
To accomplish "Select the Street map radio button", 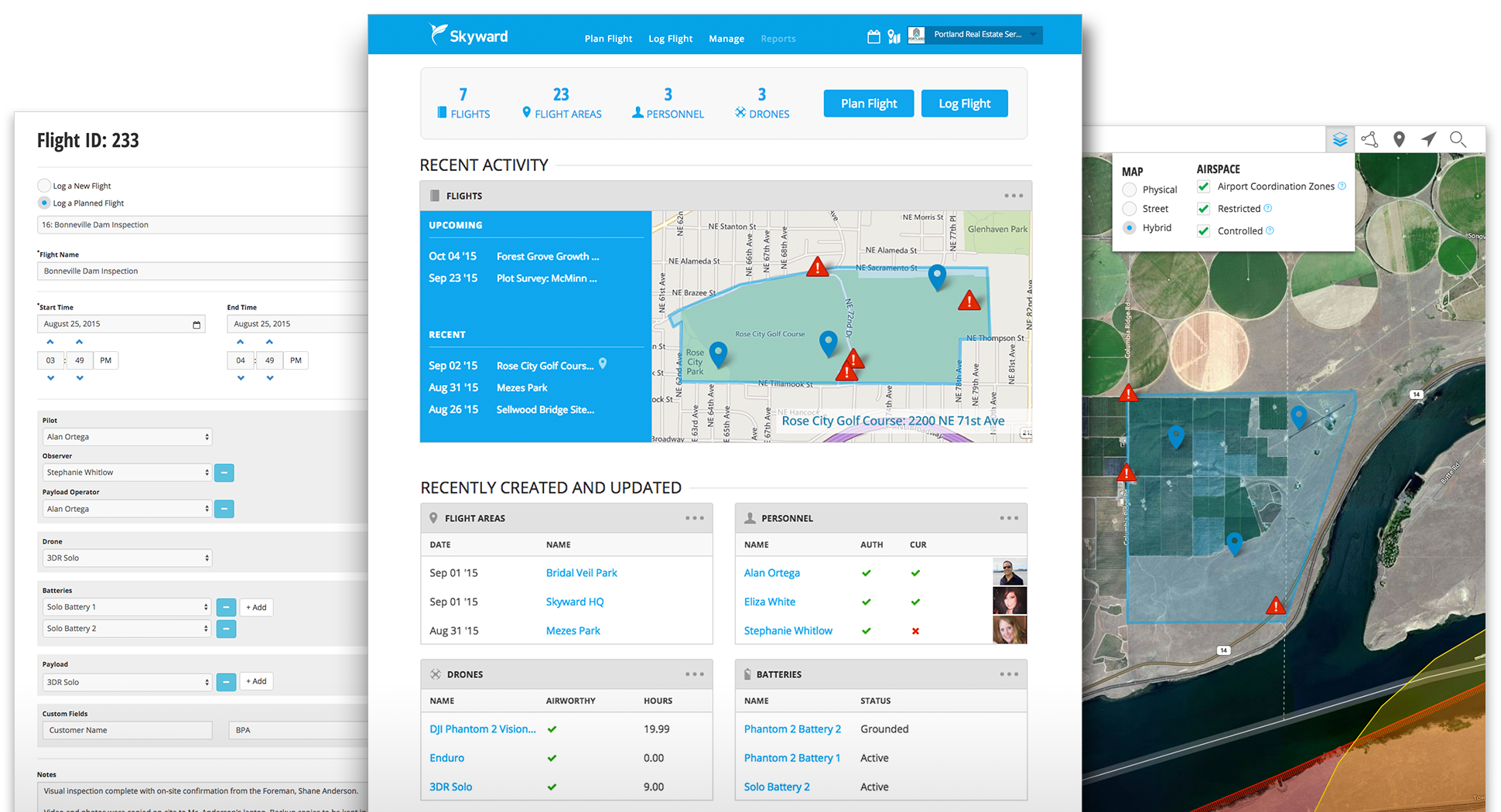I will [x=1129, y=208].
